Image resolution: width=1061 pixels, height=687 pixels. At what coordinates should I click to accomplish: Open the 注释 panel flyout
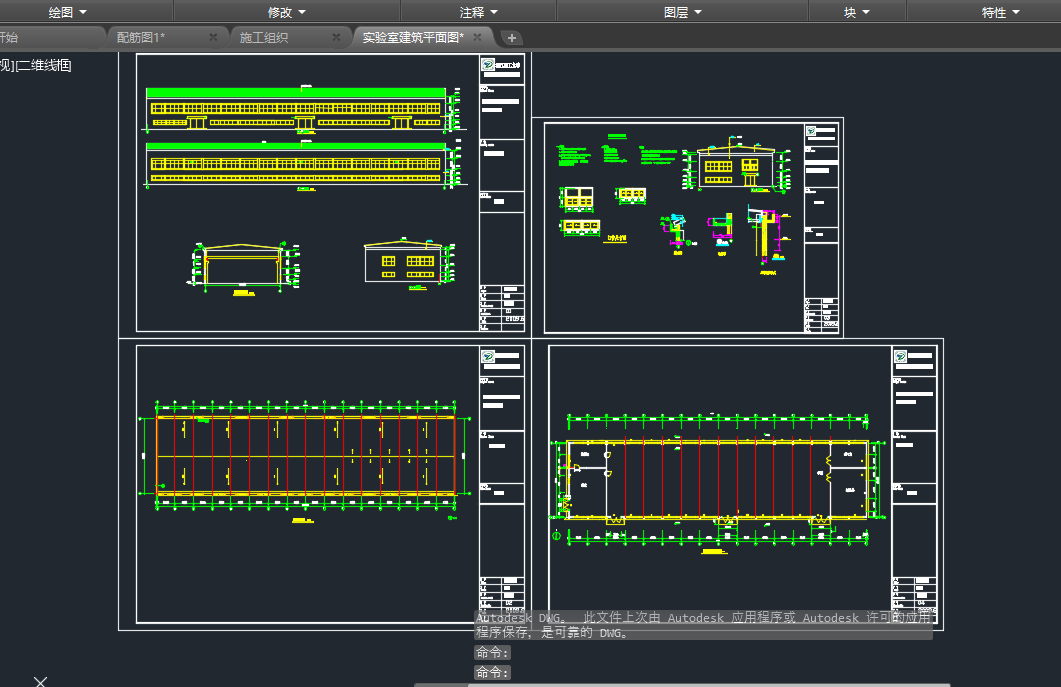point(478,12)
